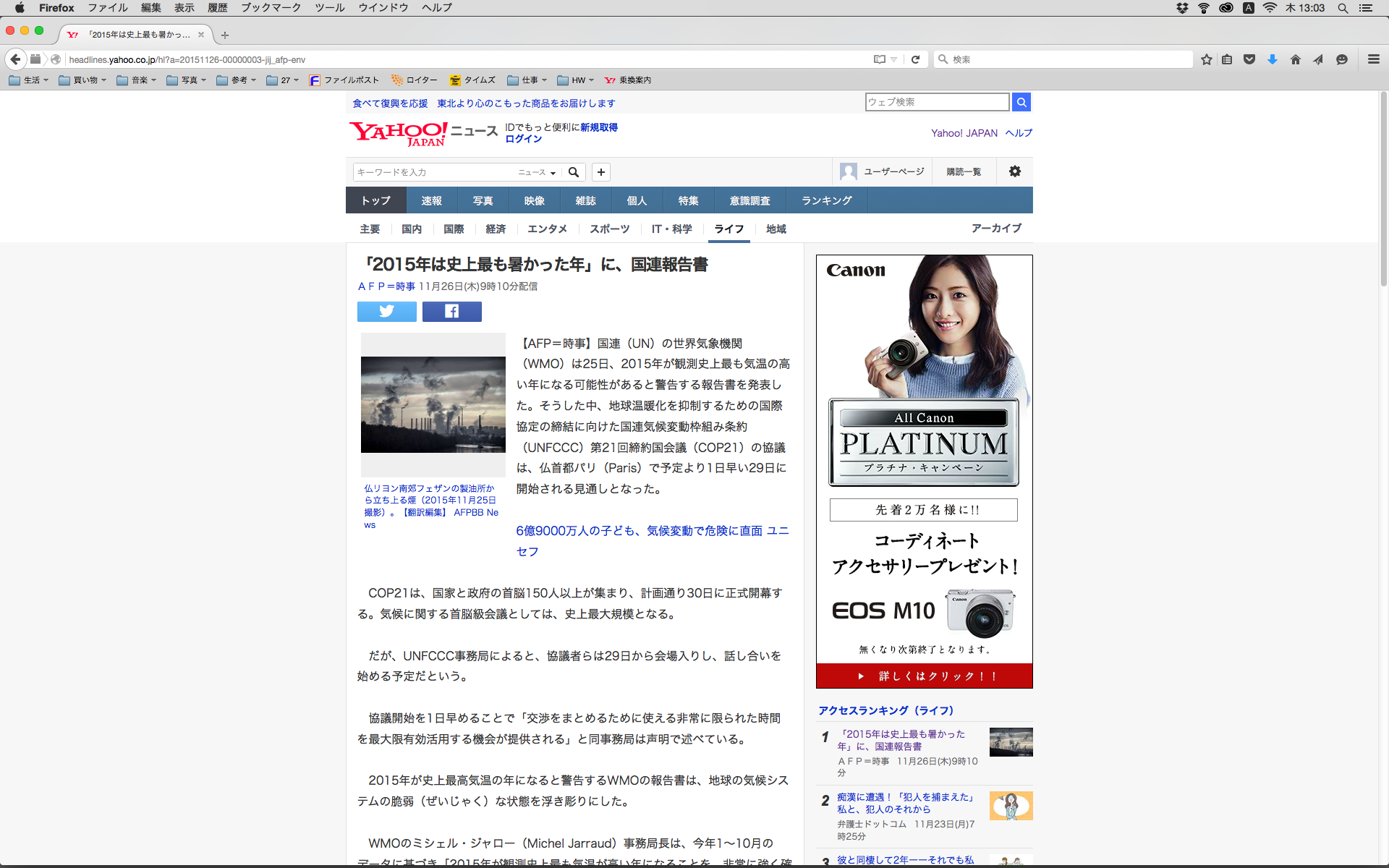This screenshot has width=1389, height=868.
Task: Select the 経済 category tab
Action: (496, 229)
